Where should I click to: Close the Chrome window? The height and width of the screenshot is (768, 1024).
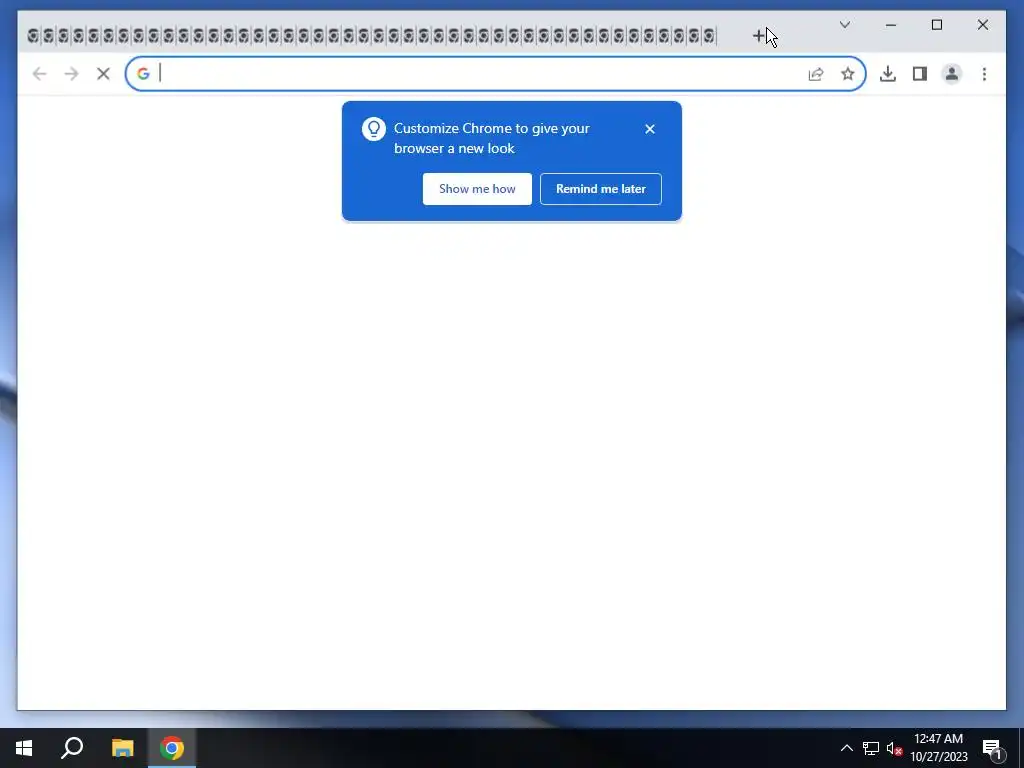[x=982, y=25]
